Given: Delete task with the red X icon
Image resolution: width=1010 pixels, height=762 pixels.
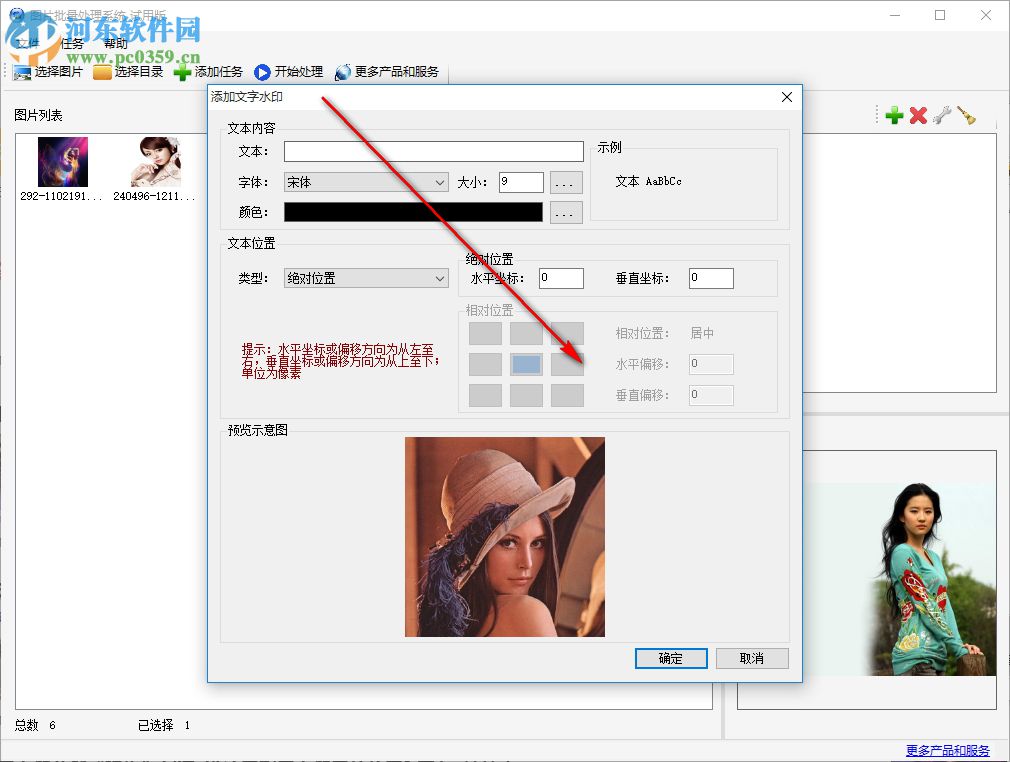Looking at the screenshot, I should (x=917, y=115).
